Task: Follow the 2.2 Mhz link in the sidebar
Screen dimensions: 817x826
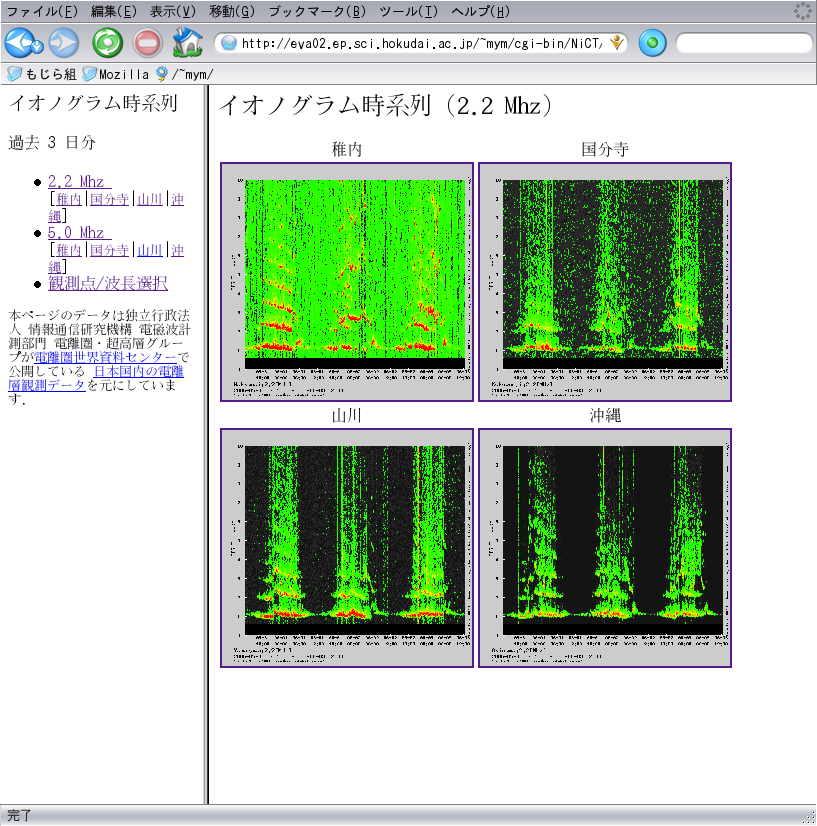Action: point(80,182)
